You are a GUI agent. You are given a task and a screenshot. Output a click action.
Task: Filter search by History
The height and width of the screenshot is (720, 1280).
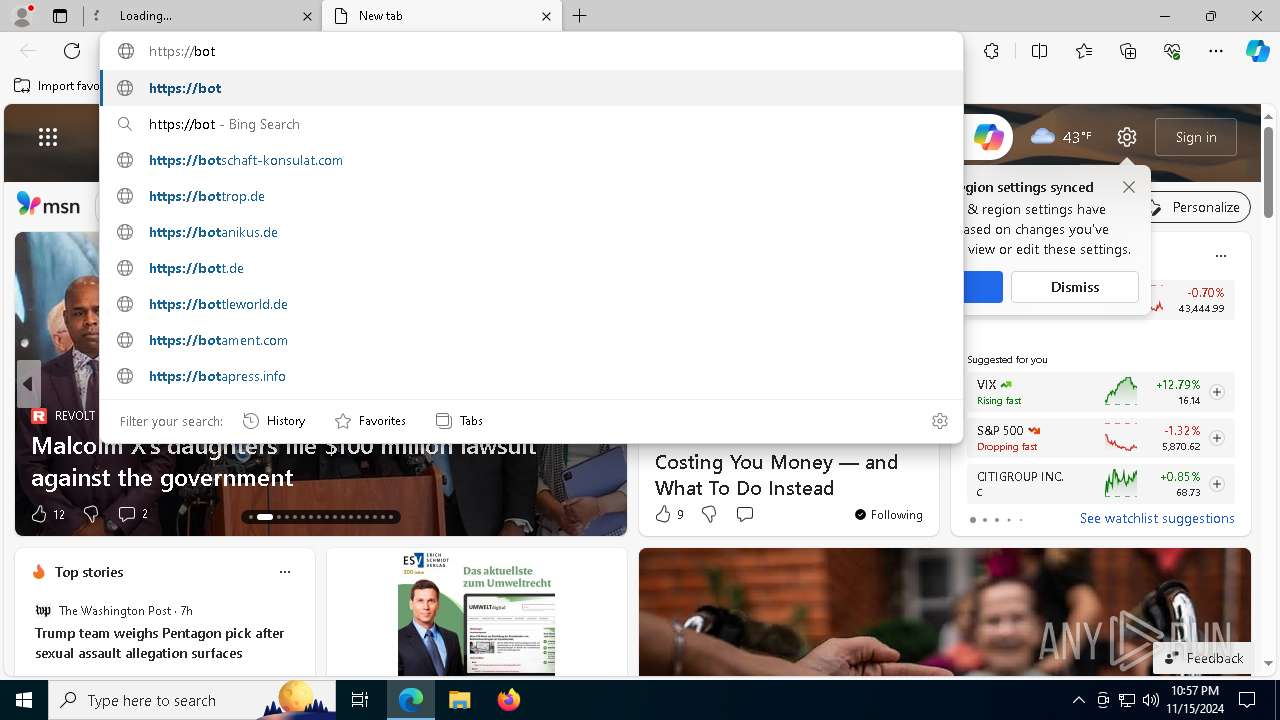(274, 421)
